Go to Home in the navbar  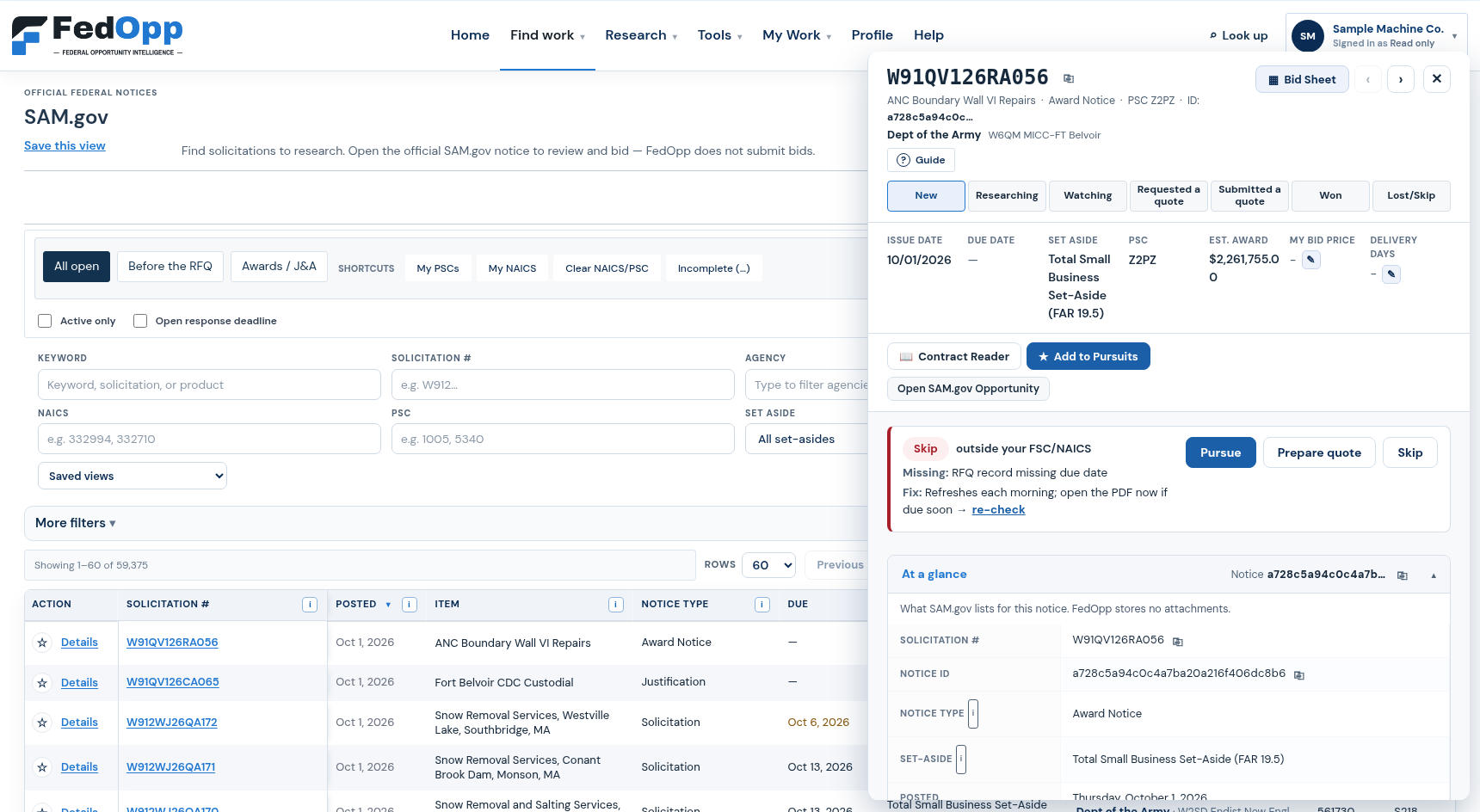pyautogui.click(x=470, y=35)
